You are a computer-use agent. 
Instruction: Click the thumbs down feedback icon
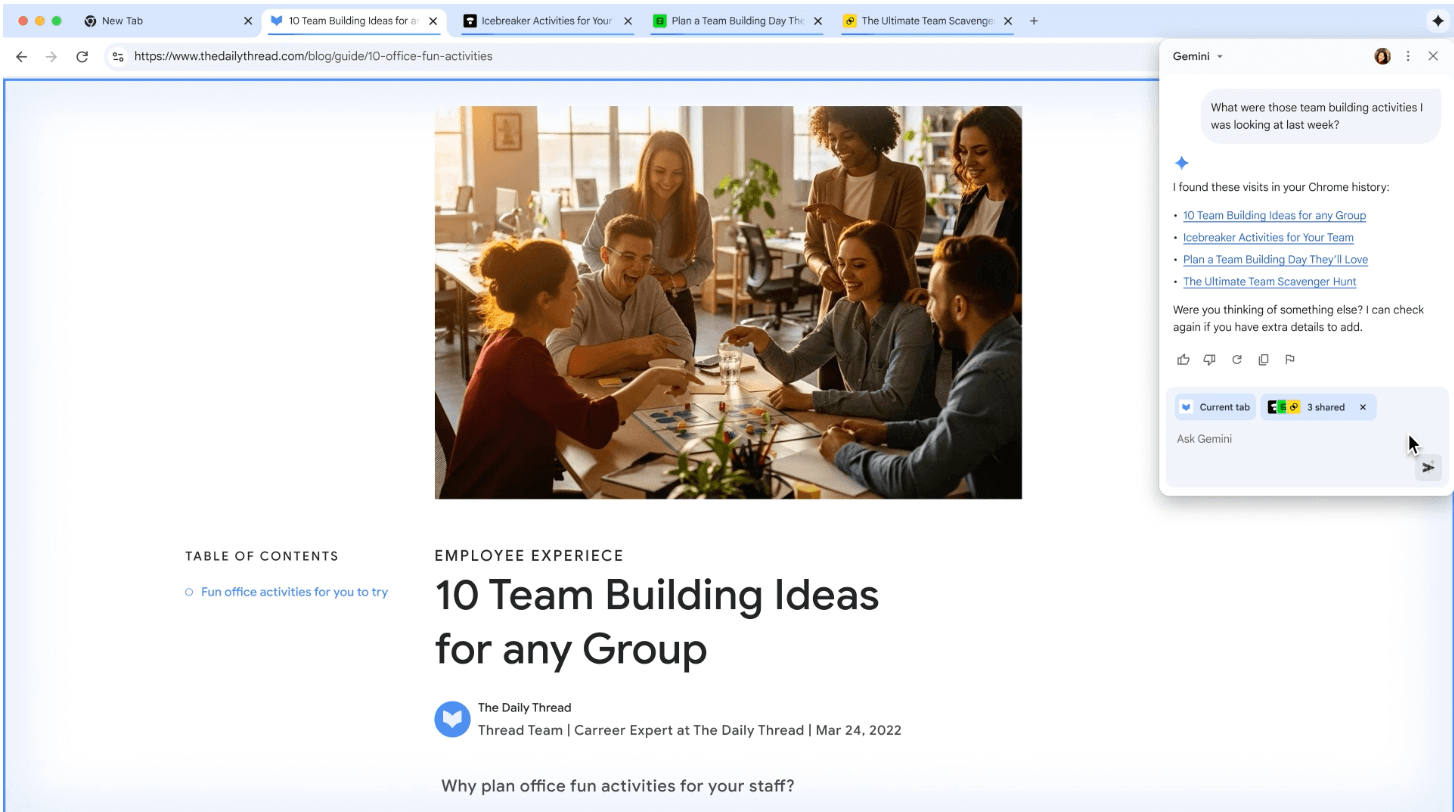1209,360
